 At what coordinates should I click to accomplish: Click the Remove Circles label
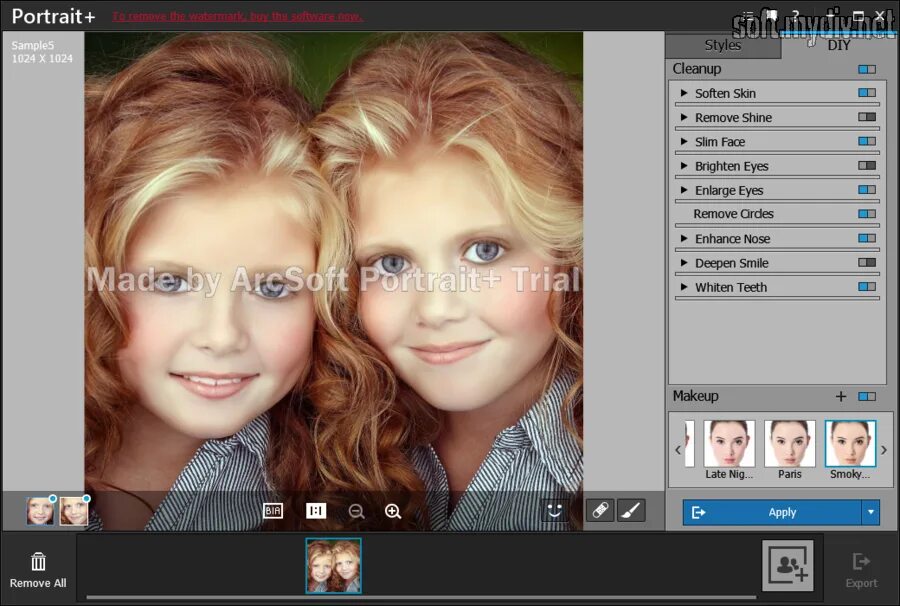pos(734,214)
